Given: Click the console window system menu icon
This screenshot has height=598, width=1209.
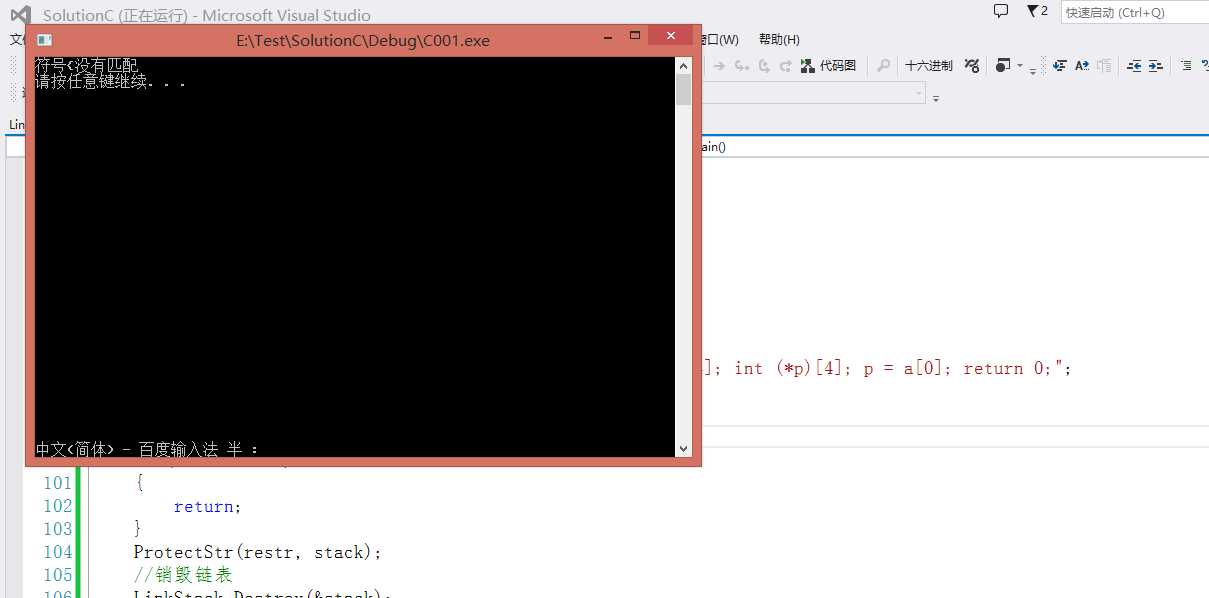Looking at the screenshot, I should pos(44,40).
